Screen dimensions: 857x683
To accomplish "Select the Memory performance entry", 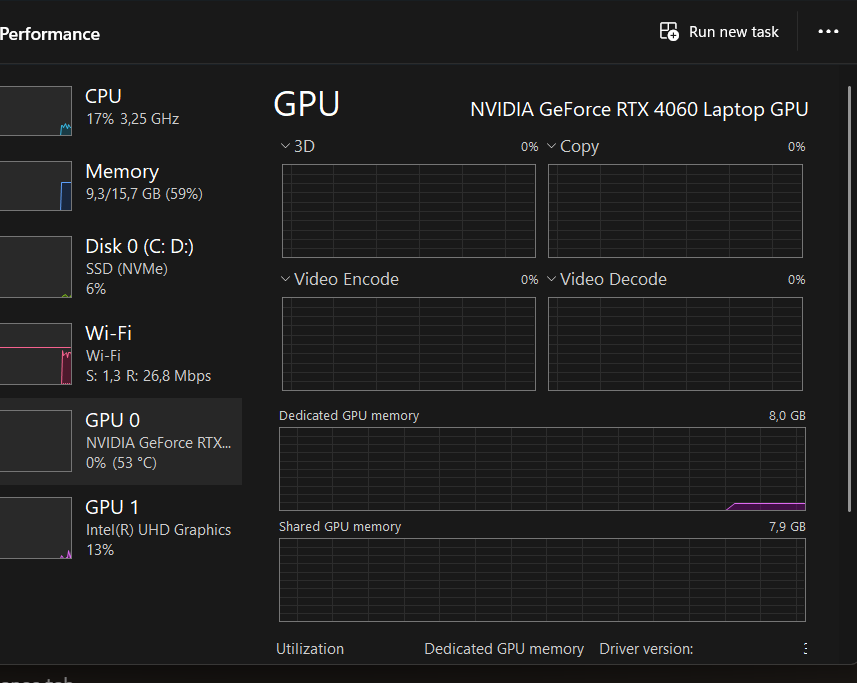I will pos(121,186).
